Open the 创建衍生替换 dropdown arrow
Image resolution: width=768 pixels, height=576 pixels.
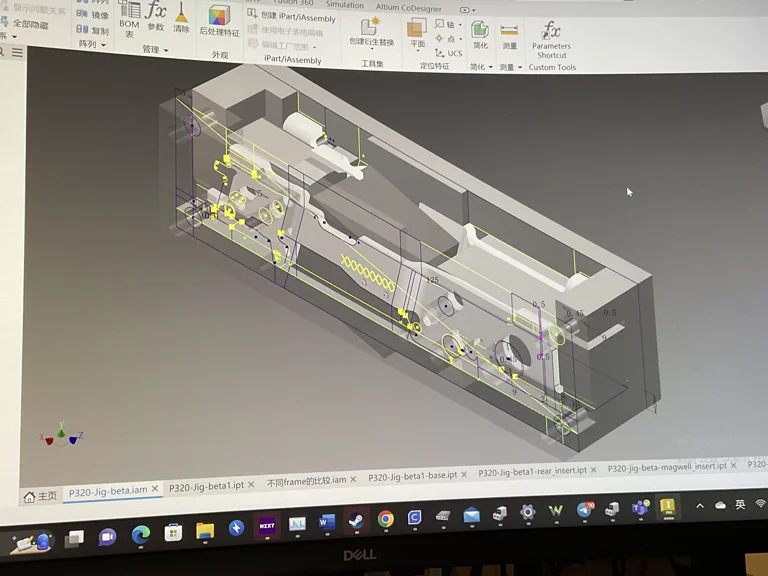pyautogui.click(x=371, y=49)
